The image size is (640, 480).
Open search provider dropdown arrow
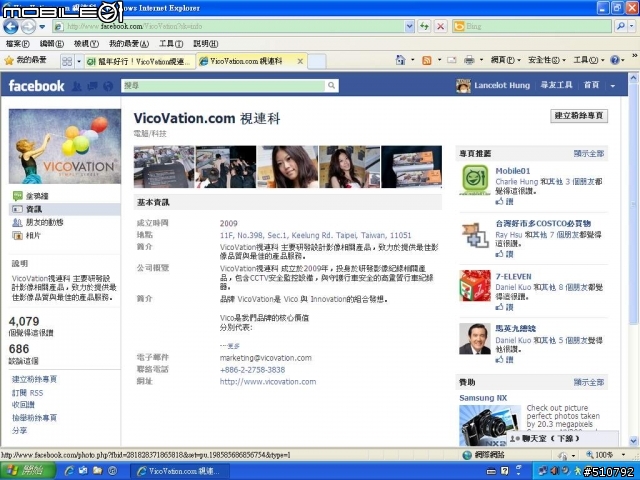tap(632, 27)
